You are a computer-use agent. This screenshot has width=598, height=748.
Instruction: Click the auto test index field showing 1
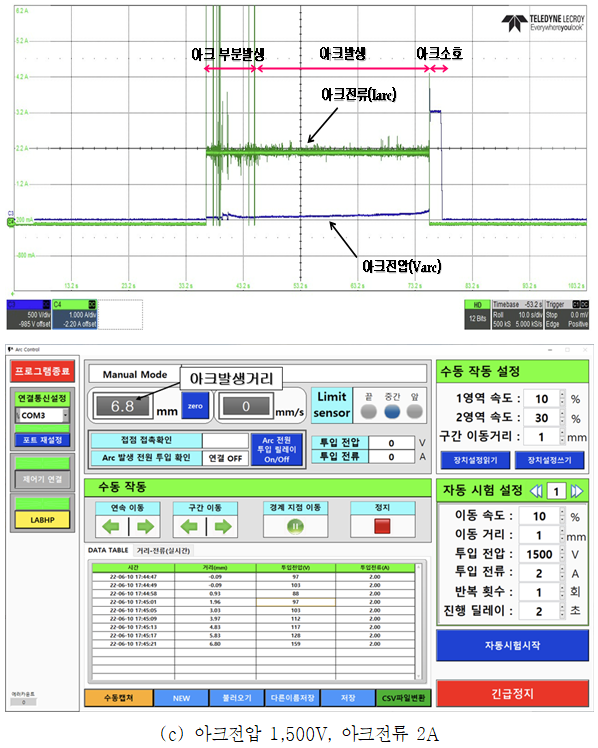556,491
